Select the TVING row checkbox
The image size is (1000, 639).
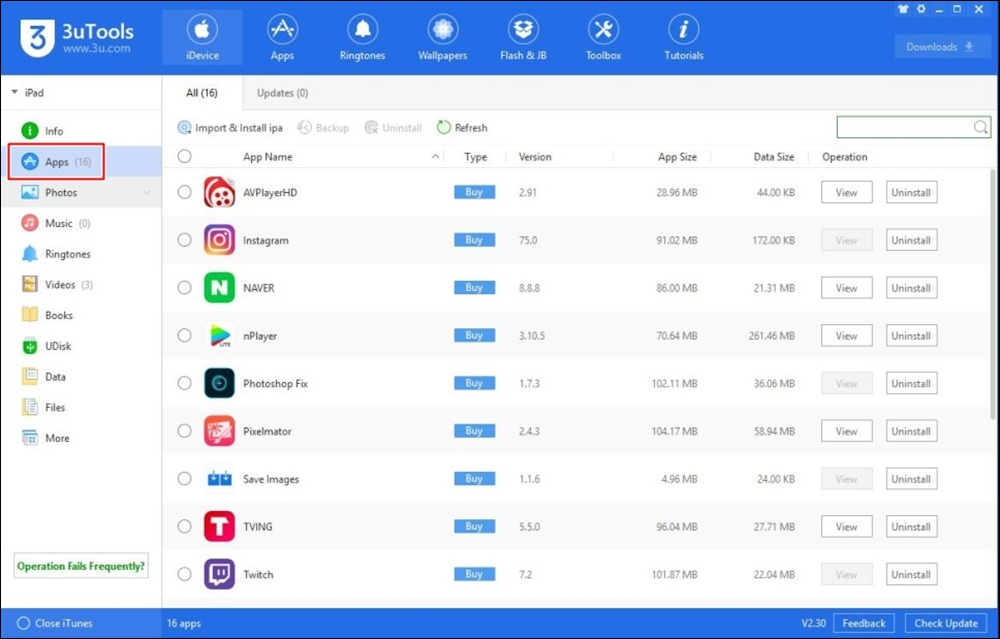[x=184, y=527]
